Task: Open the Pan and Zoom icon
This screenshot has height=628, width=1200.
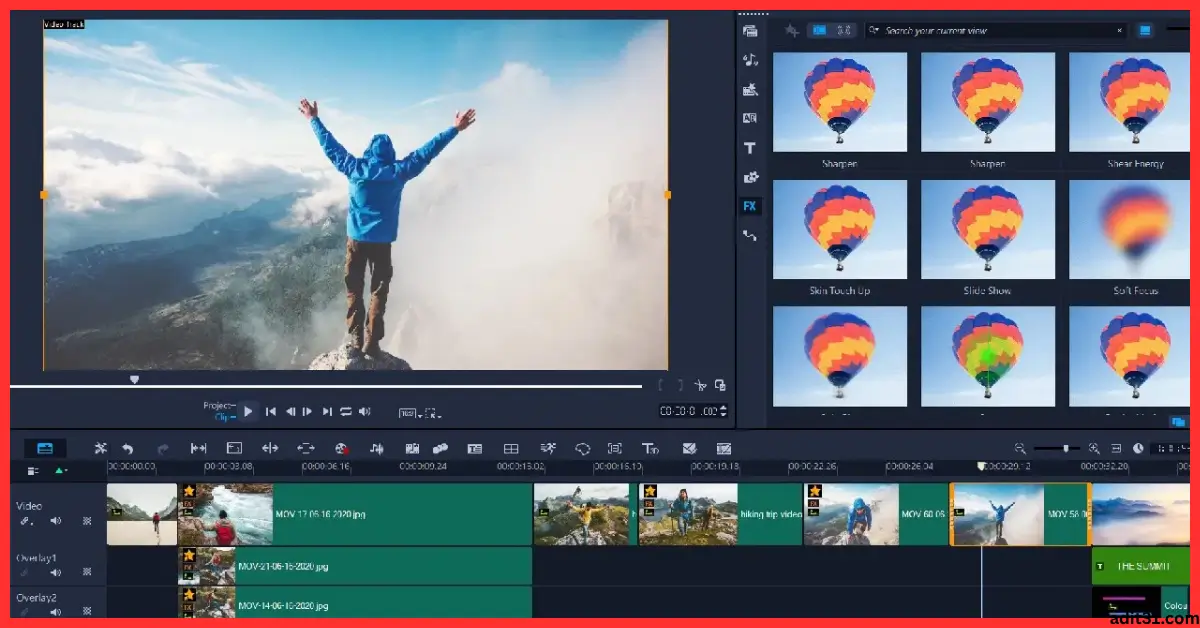Action: click(x=615, y=448)
